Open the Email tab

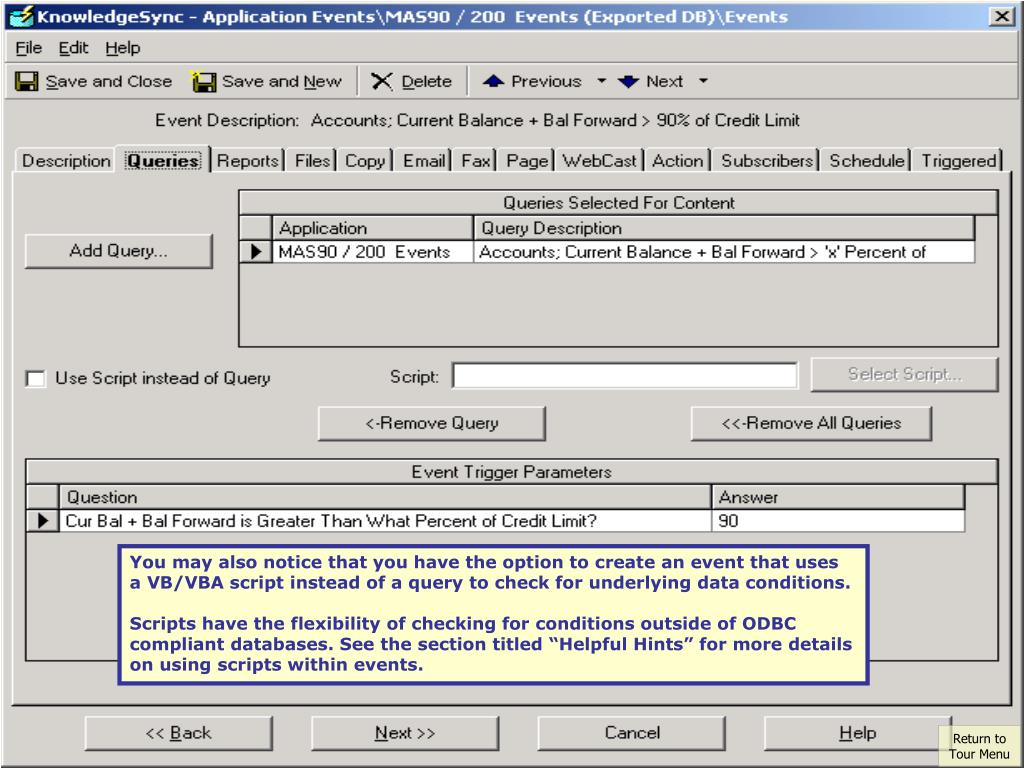424,161
